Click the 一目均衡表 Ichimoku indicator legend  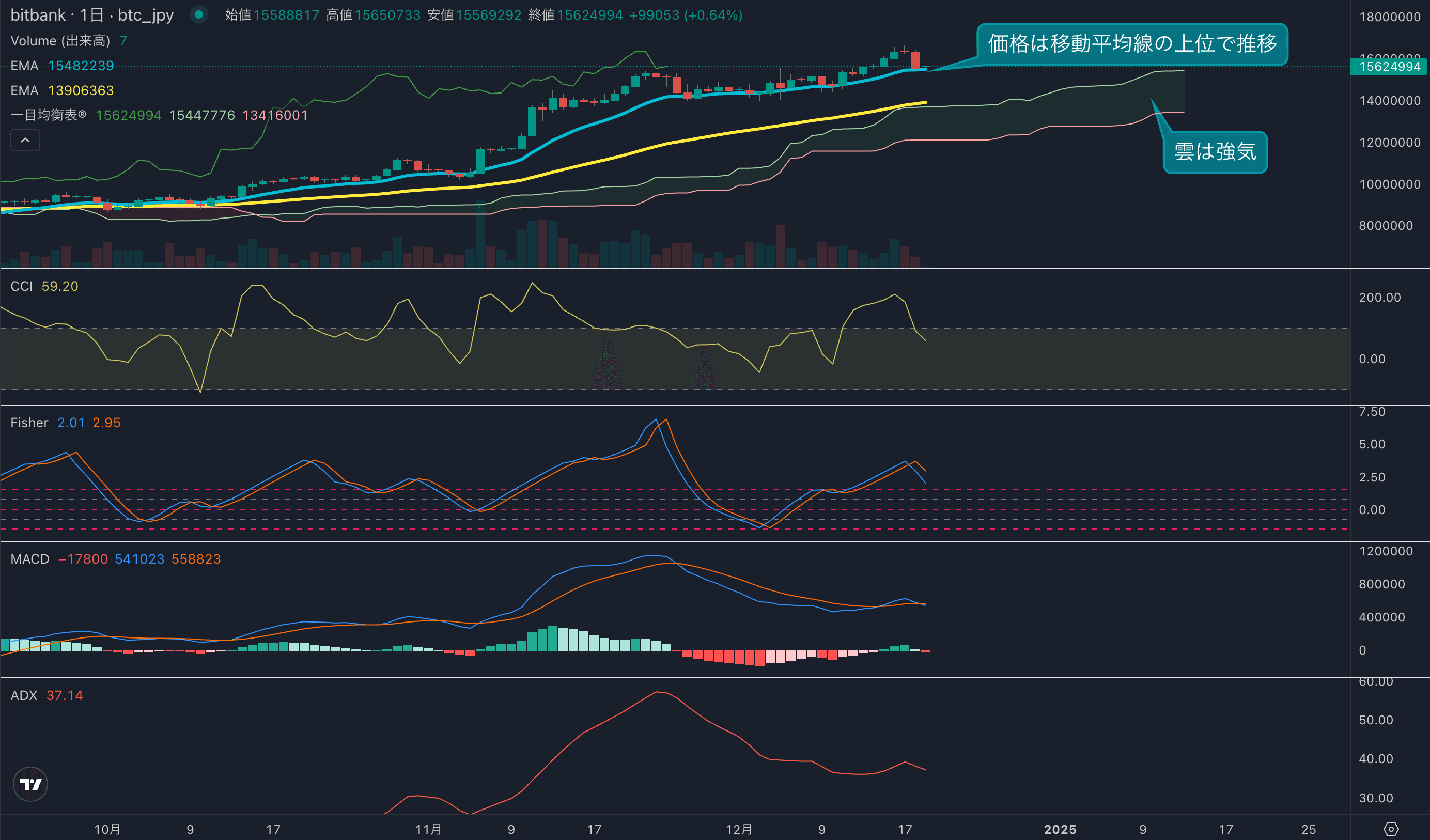[48, 115]
